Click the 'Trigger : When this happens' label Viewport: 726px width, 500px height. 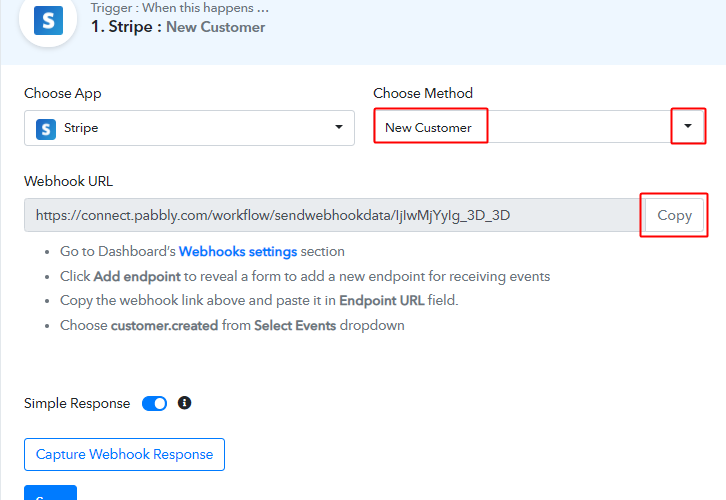pos(180,8)
